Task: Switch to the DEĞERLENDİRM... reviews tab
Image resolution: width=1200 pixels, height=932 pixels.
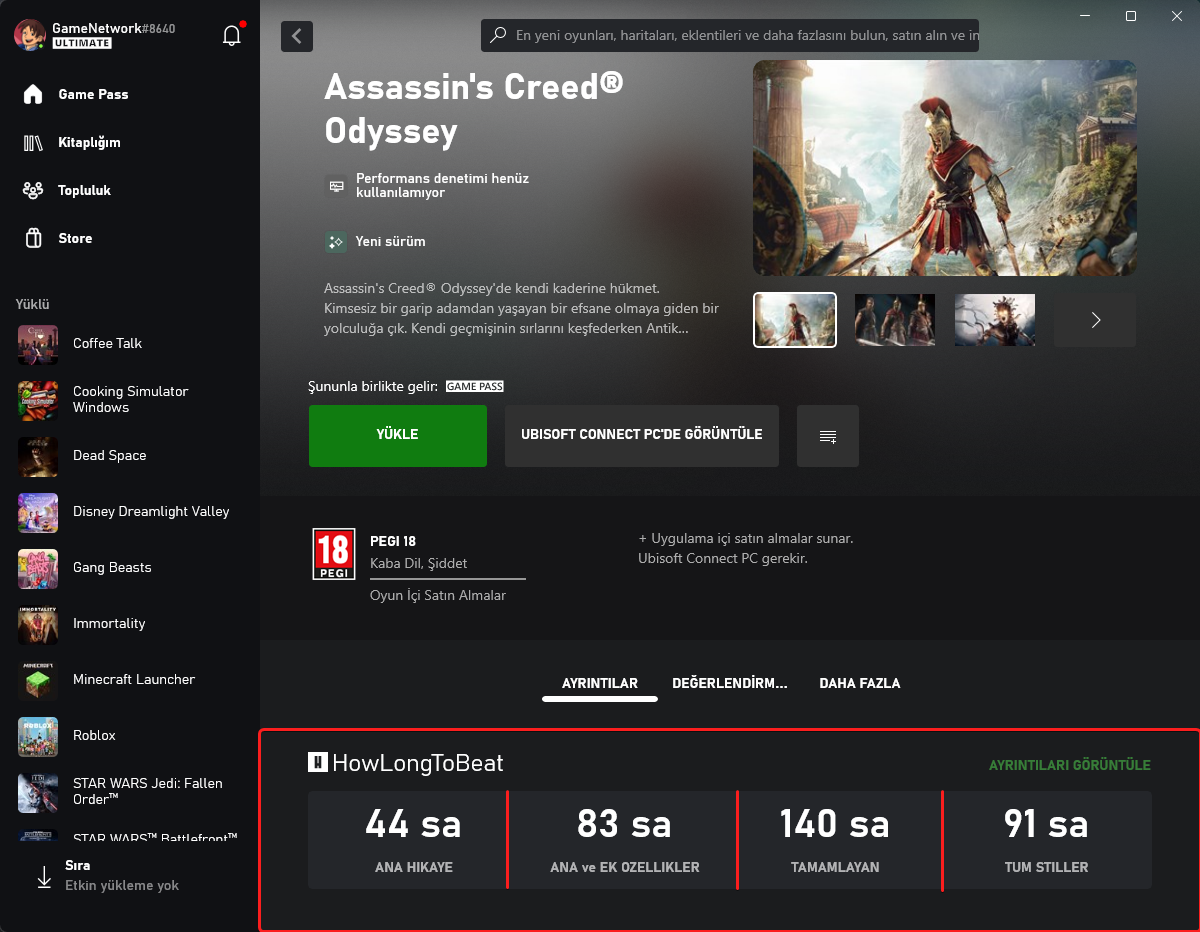Action: click(x=729, y=684)
